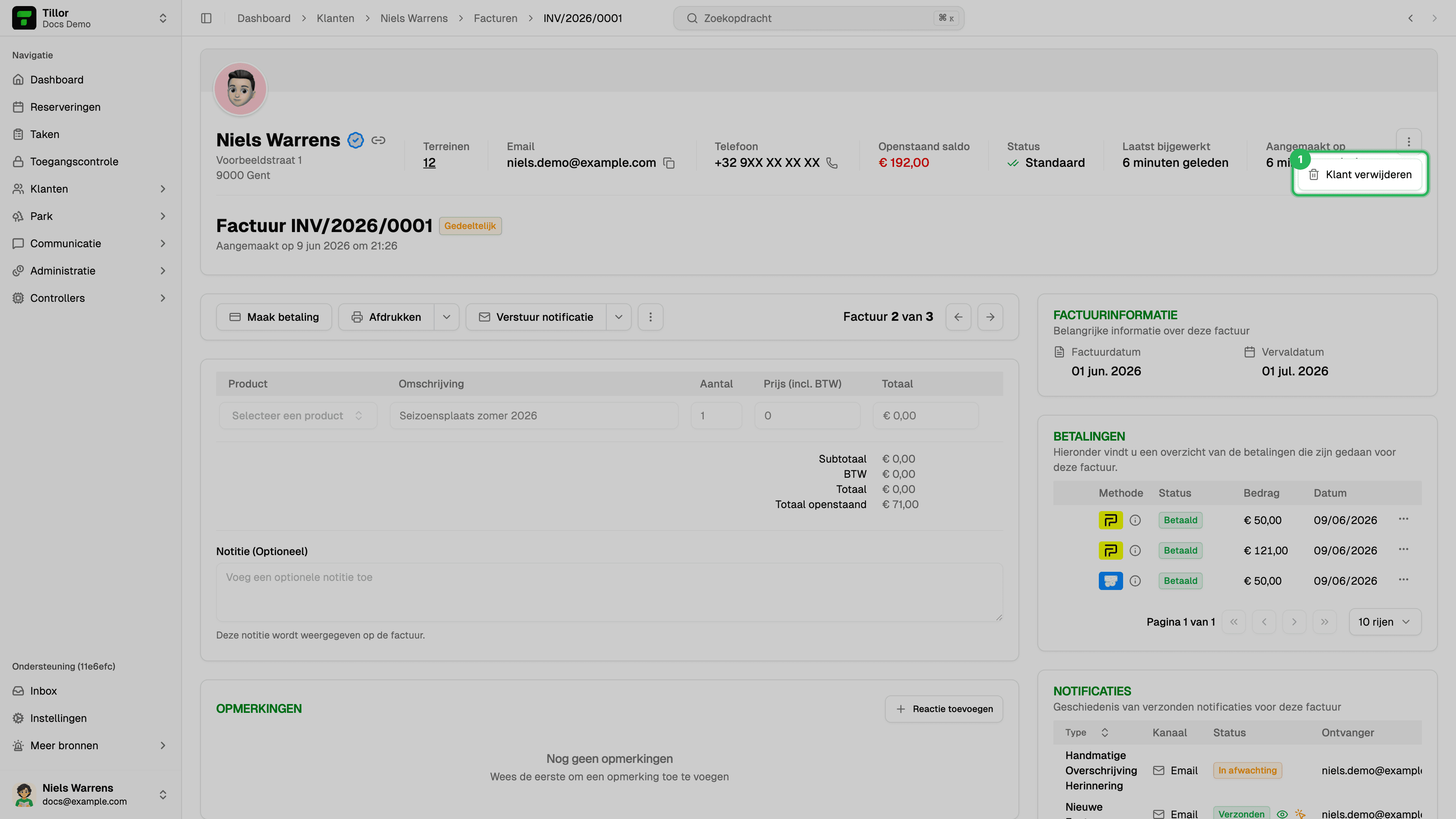
Task: Open invoice actions three-dot menu
Action: [x=651, y=317]
